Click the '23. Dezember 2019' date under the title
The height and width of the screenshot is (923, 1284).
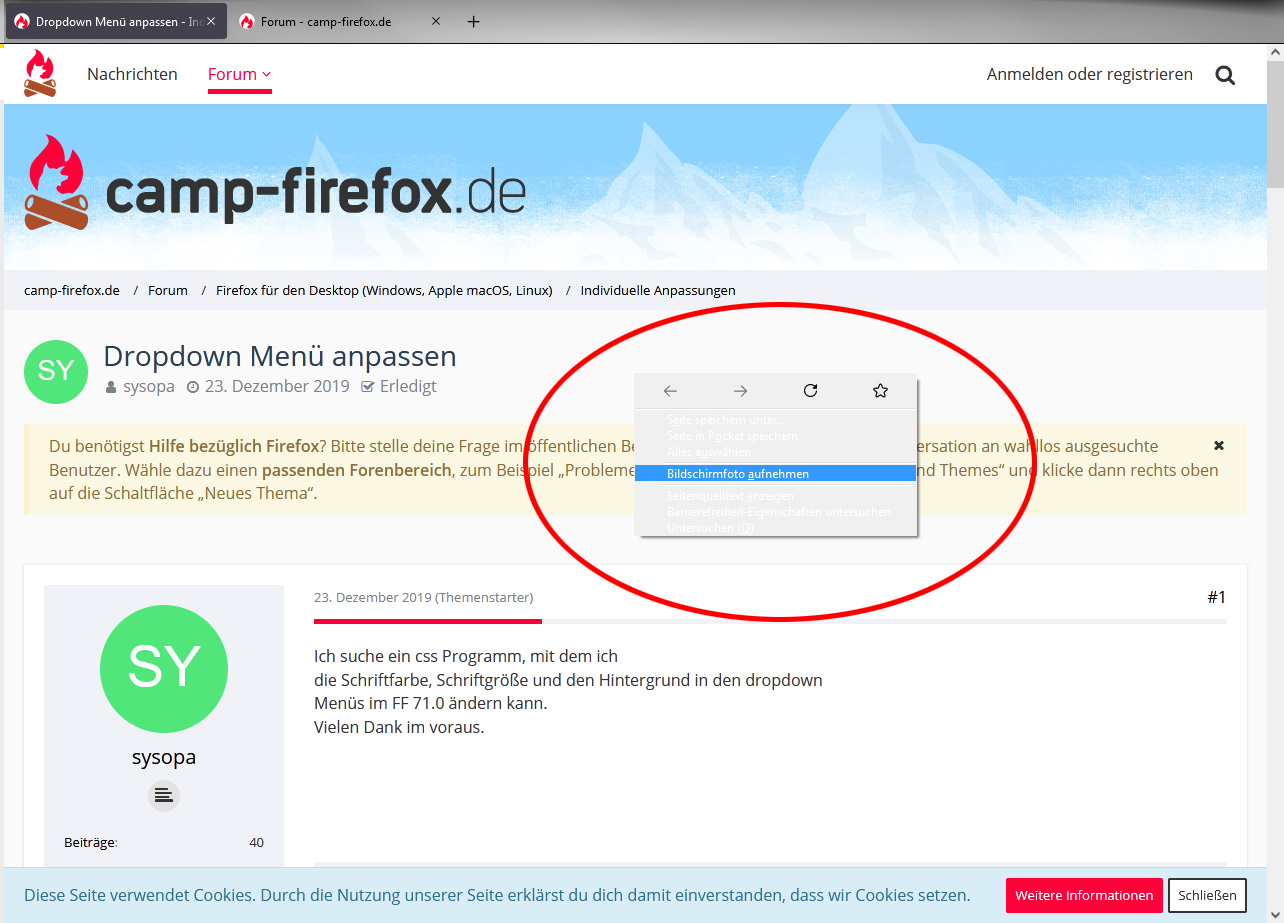(277, 386)
